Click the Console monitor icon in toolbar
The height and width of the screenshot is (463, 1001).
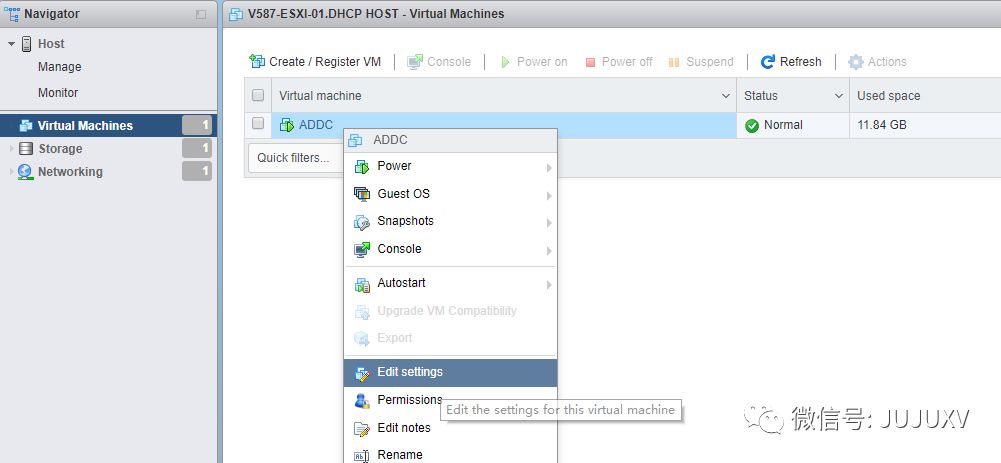[415, 61]
